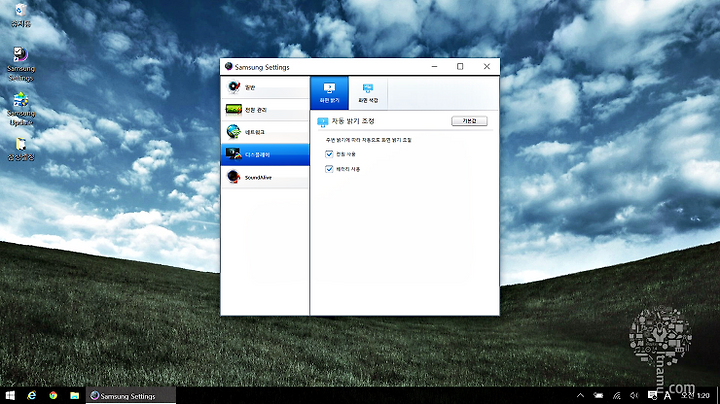
Task: Click the taskbar clock showing 1:20
Action: pyautogui.click(x=695, y=395)
